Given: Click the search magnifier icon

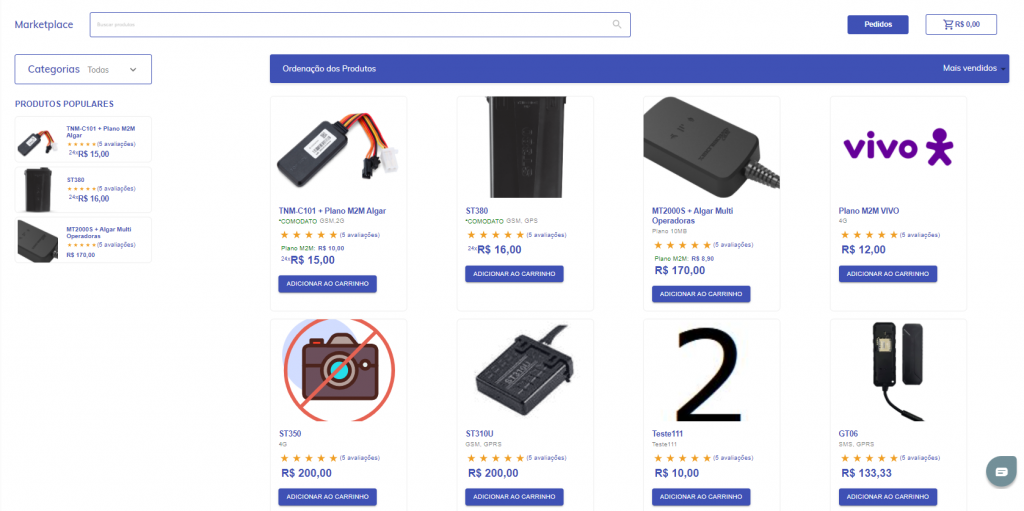Looking at the screenshot, I should tap(616, 25).
